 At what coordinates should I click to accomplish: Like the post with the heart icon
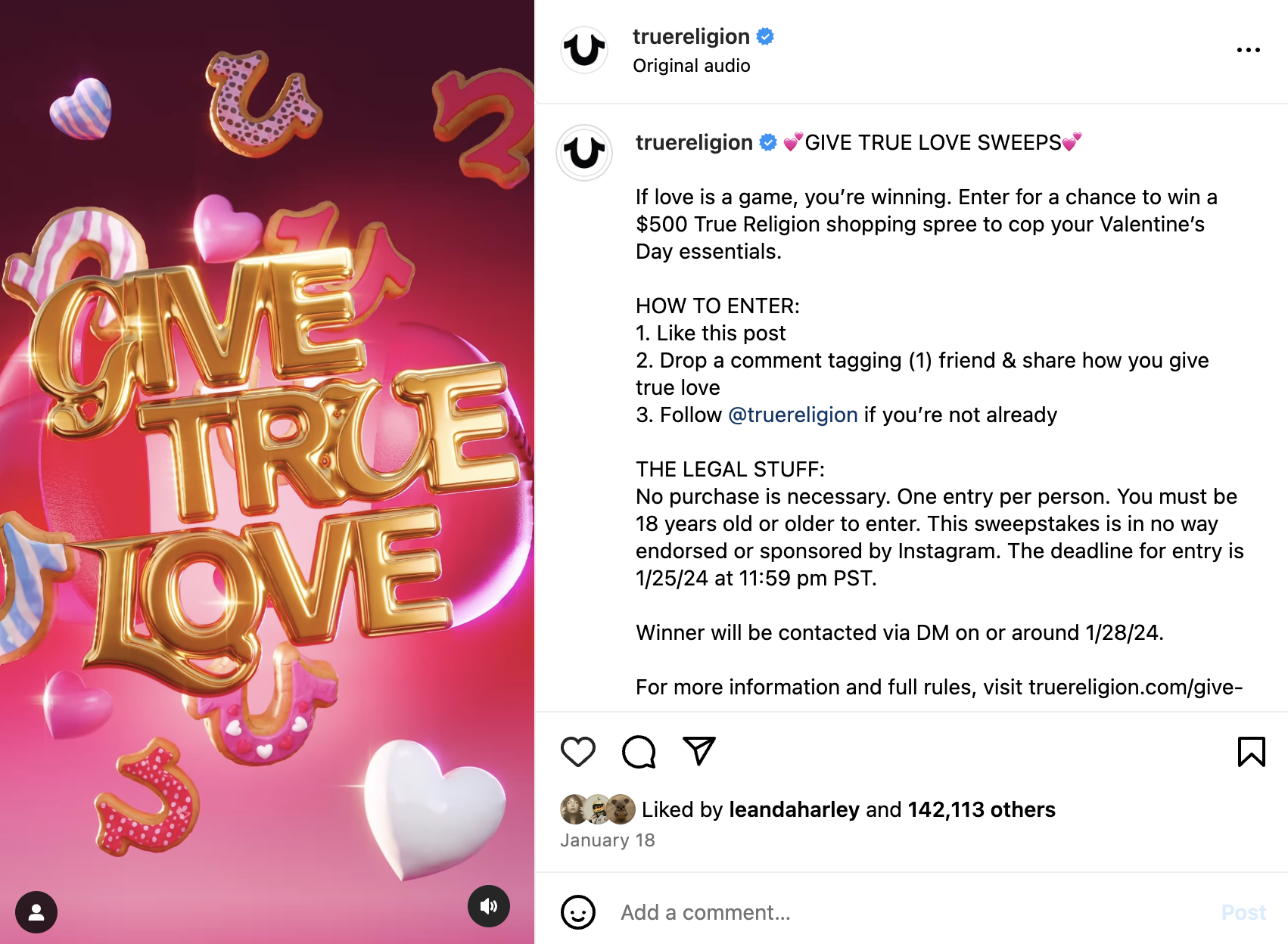tap(578, 751)
